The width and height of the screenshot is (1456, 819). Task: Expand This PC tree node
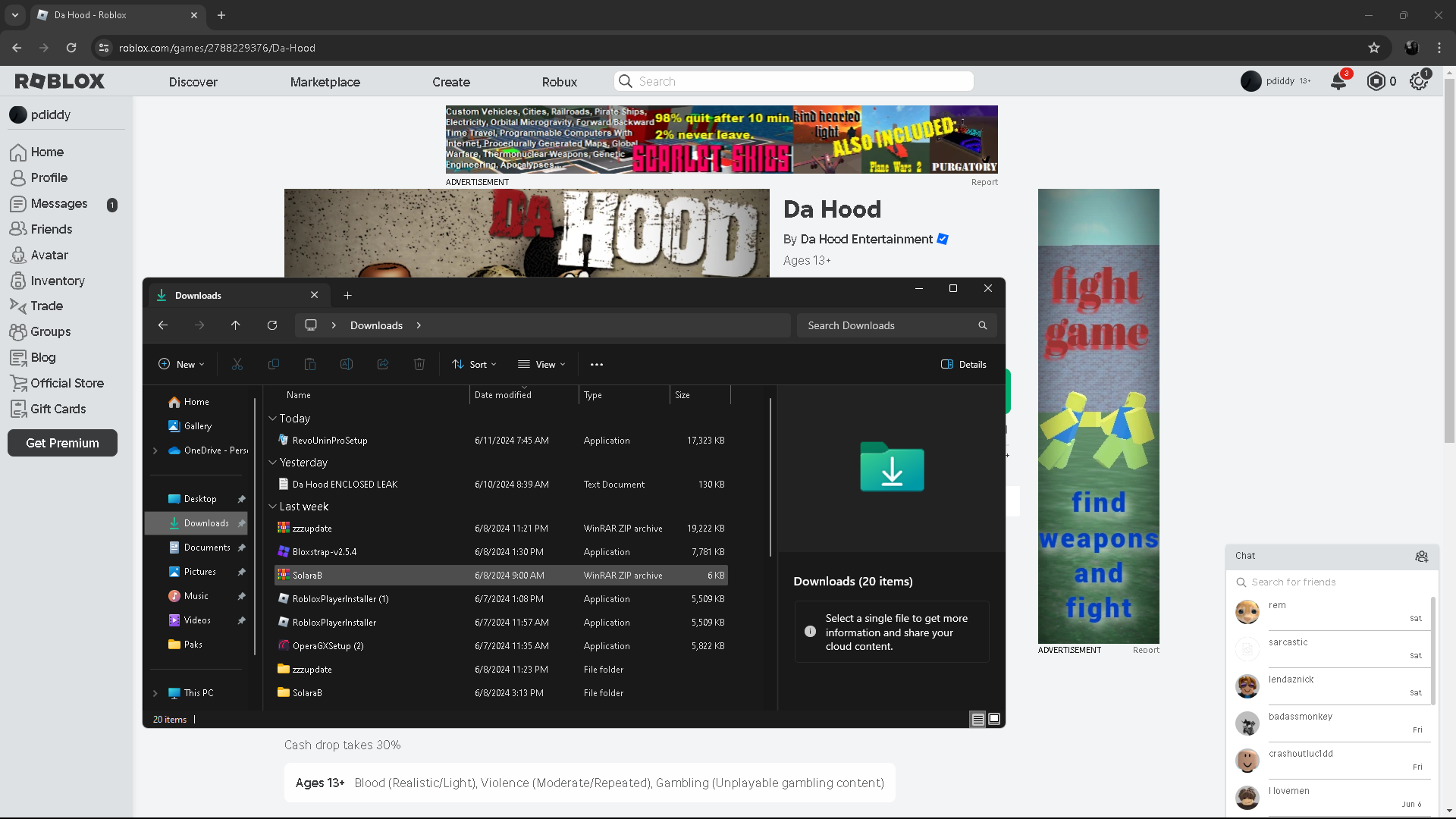155,693
